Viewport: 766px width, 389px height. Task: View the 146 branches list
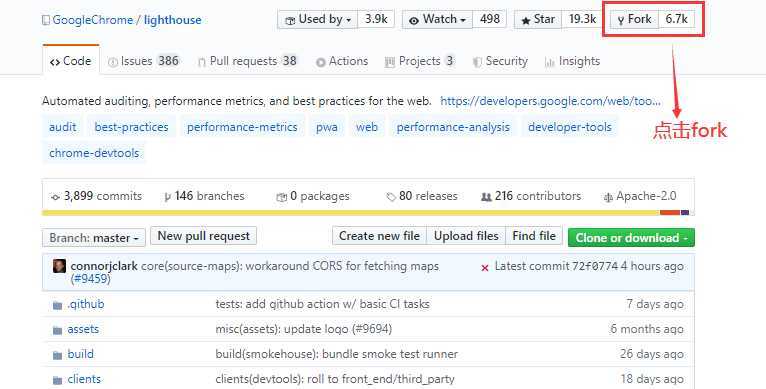point(204,196)
